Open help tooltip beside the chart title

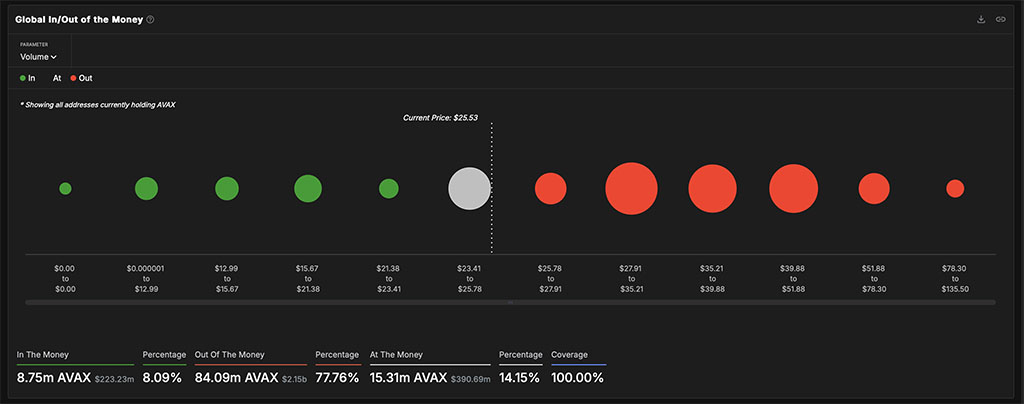pos(150,20)
